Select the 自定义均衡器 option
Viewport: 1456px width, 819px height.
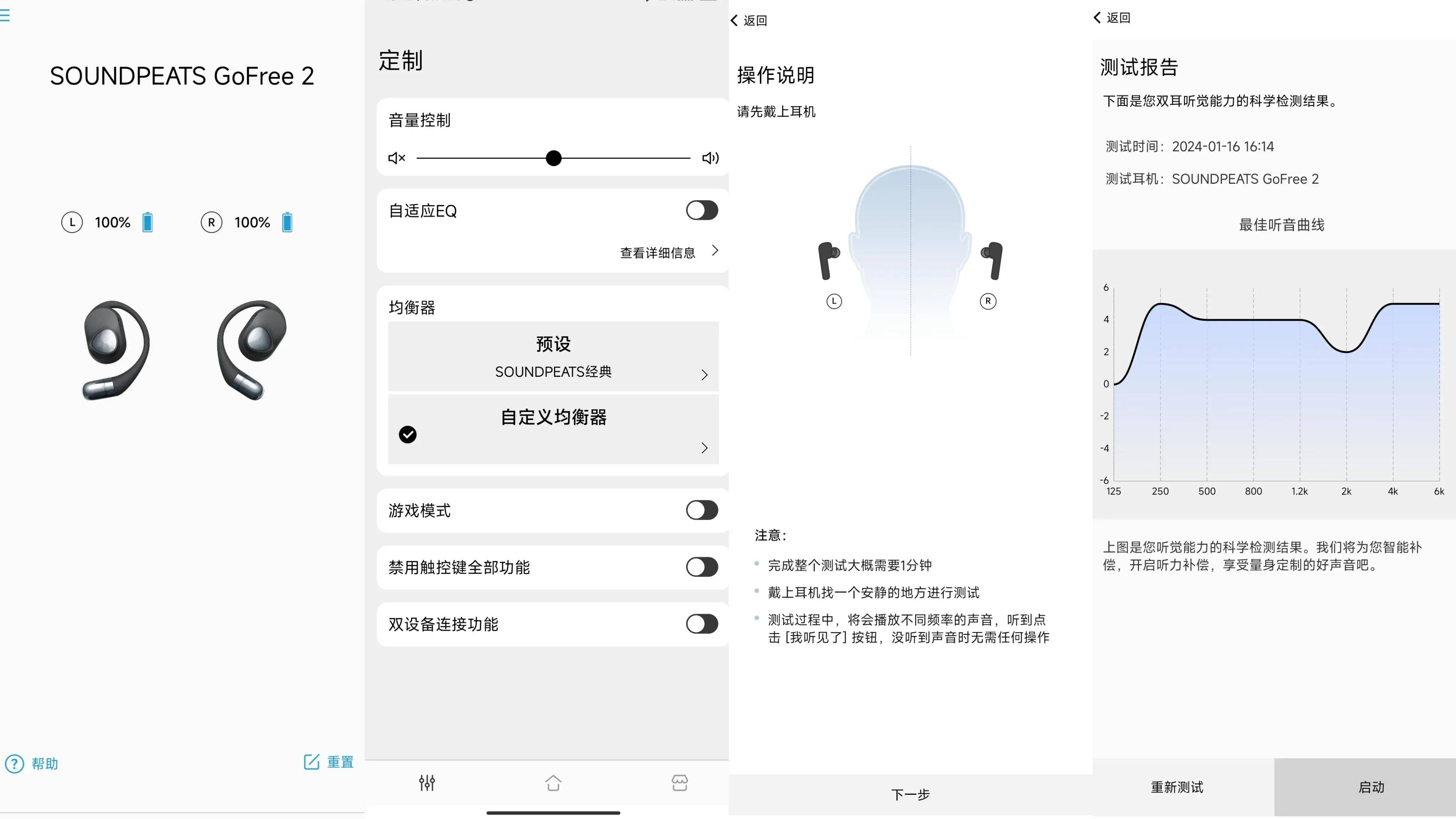553,429
